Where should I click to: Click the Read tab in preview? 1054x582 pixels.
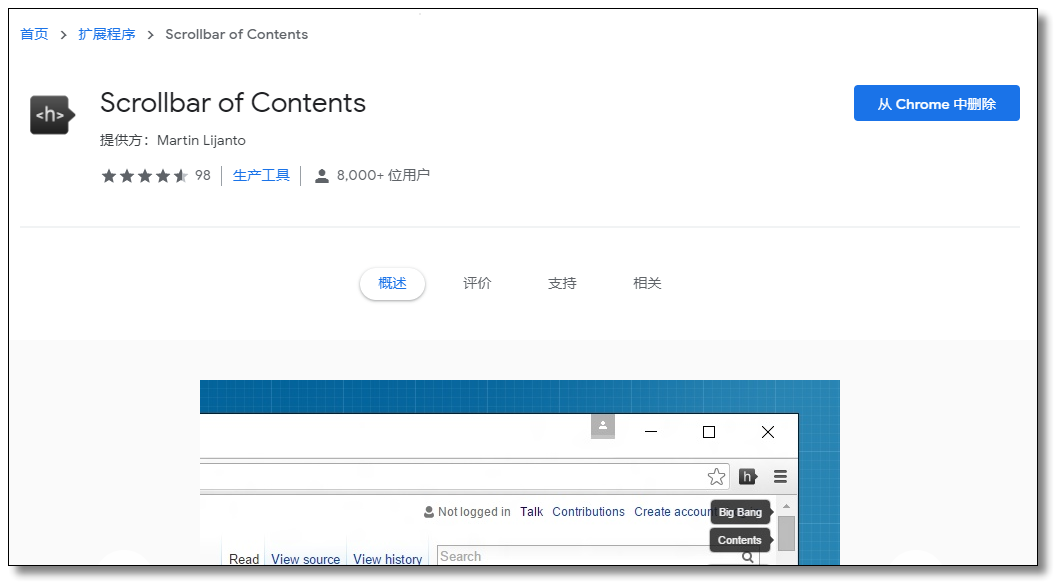(243, 559)
